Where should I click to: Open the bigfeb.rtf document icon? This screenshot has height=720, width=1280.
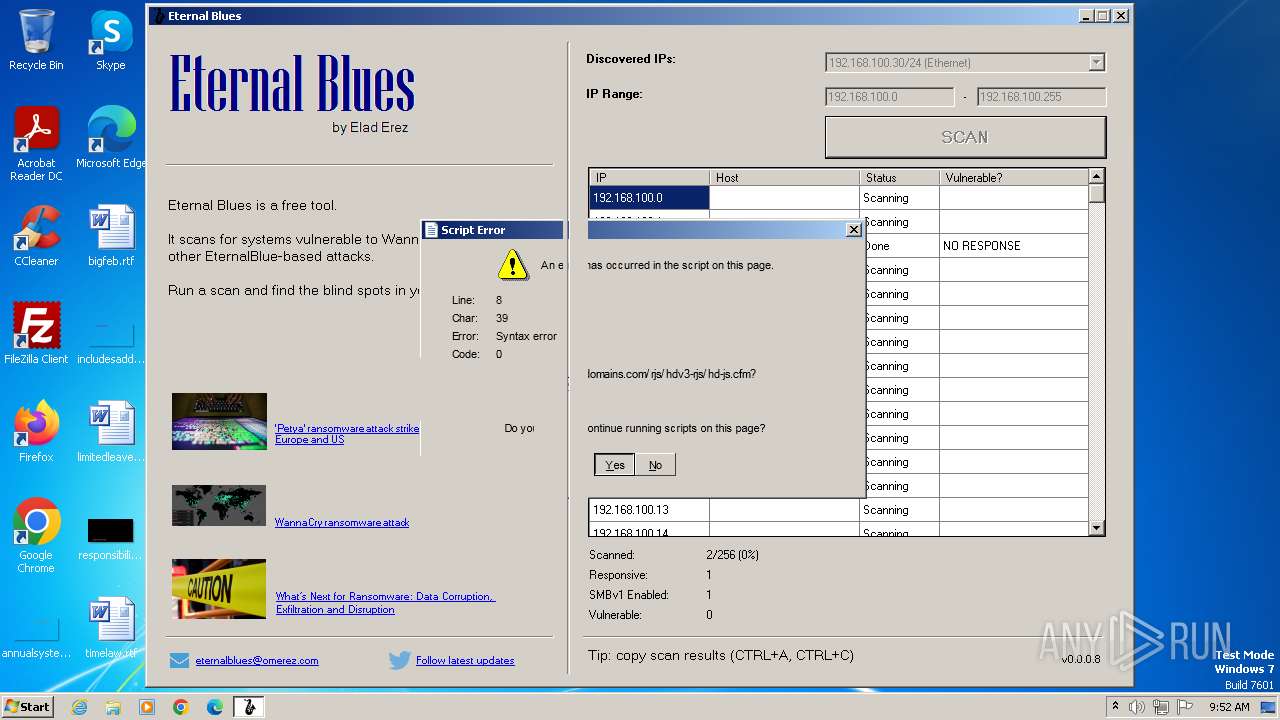point(110,236)
